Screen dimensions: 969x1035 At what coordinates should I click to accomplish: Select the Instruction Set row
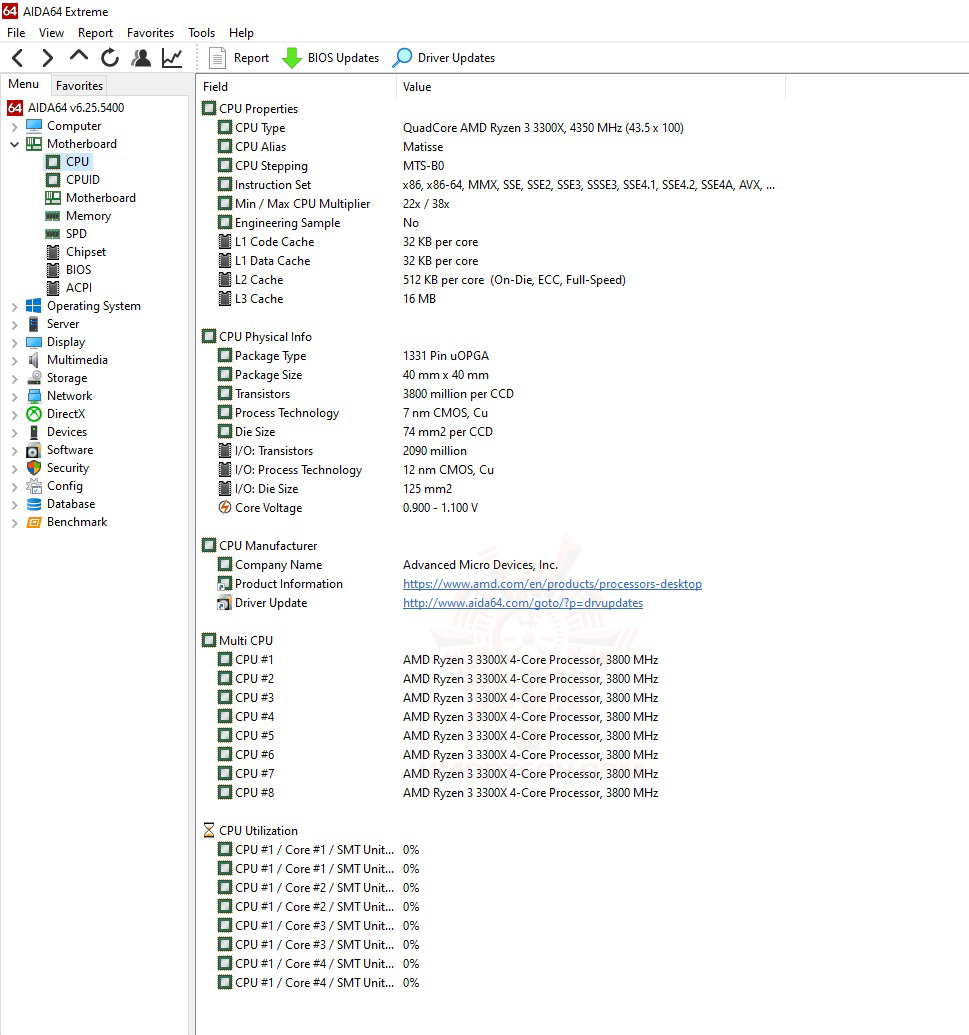point(491,185)
